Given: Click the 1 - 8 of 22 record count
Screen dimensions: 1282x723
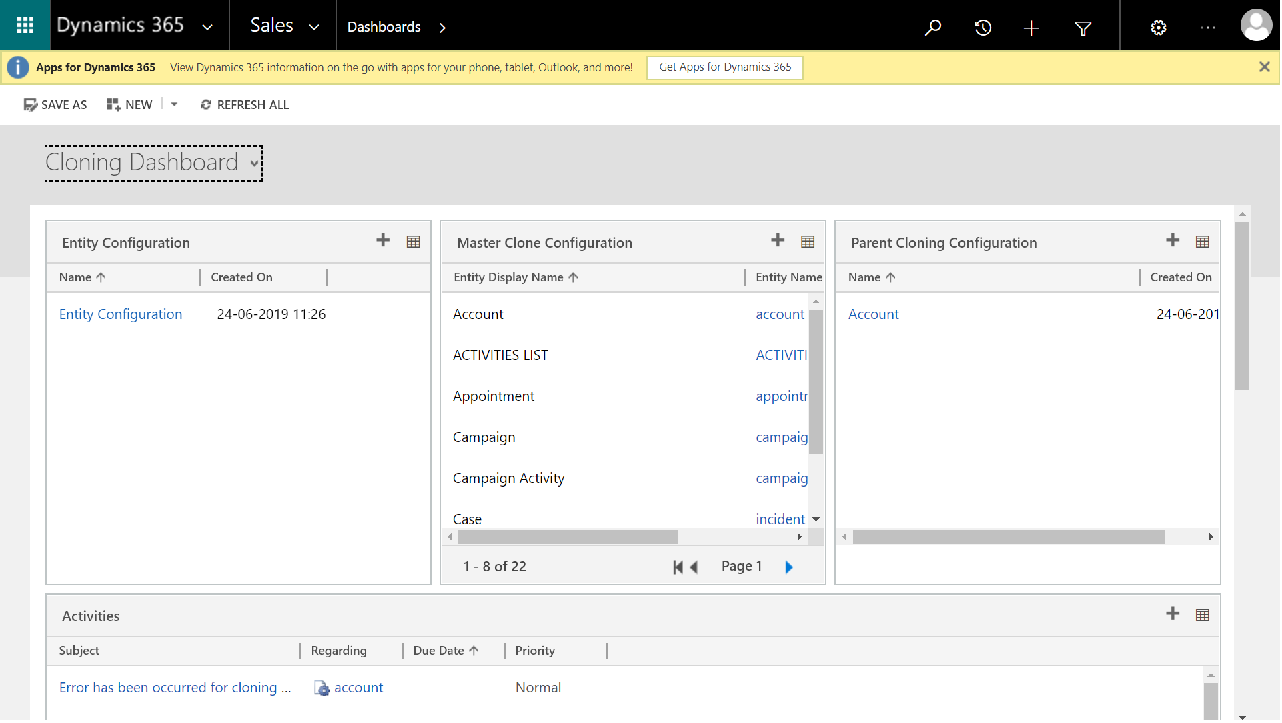Looking at the screenshot, I should [495, 566].
